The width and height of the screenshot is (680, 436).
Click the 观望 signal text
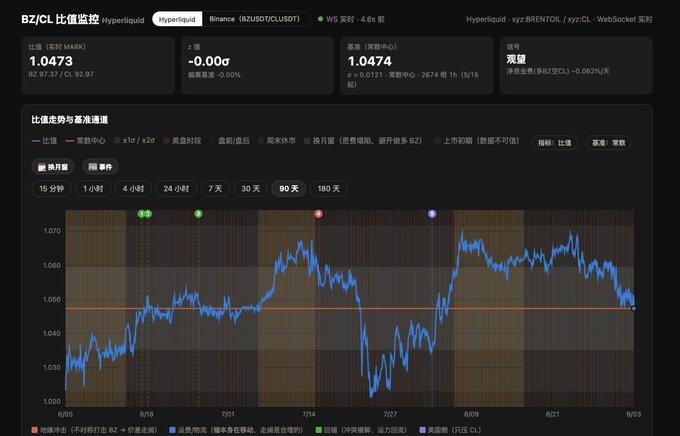pos(516,59)
